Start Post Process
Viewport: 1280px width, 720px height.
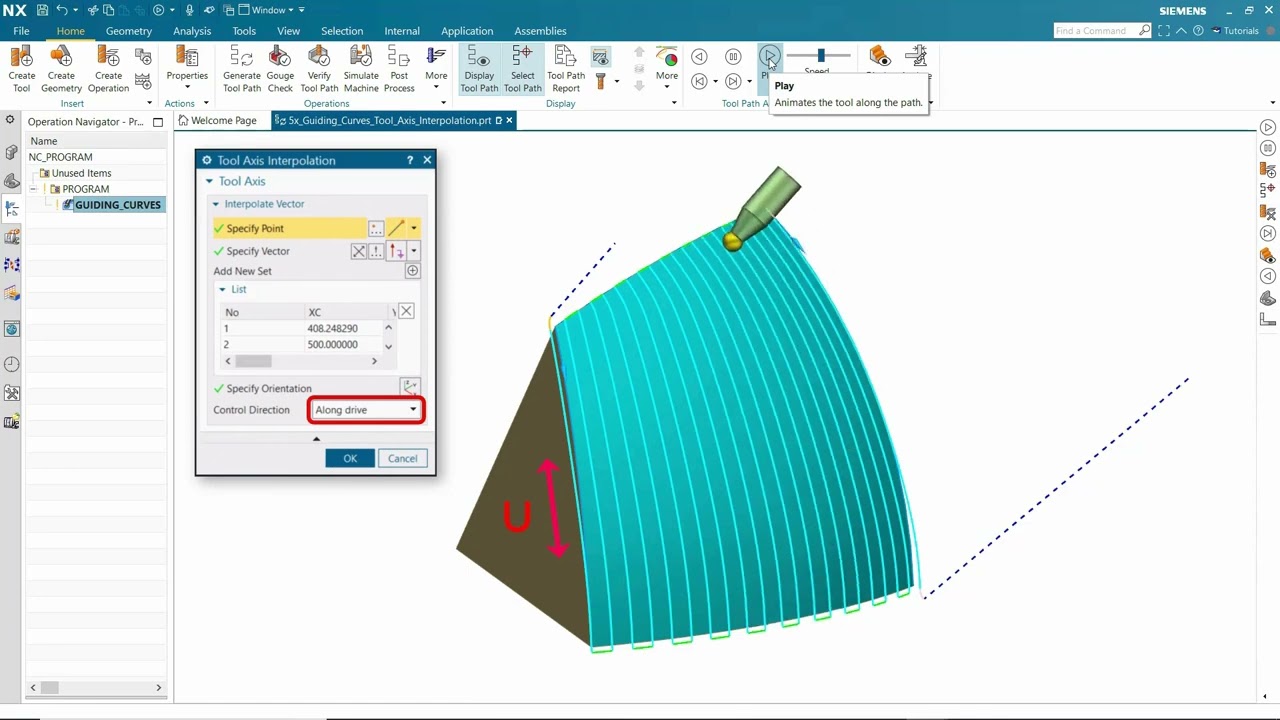click(399, 69)
